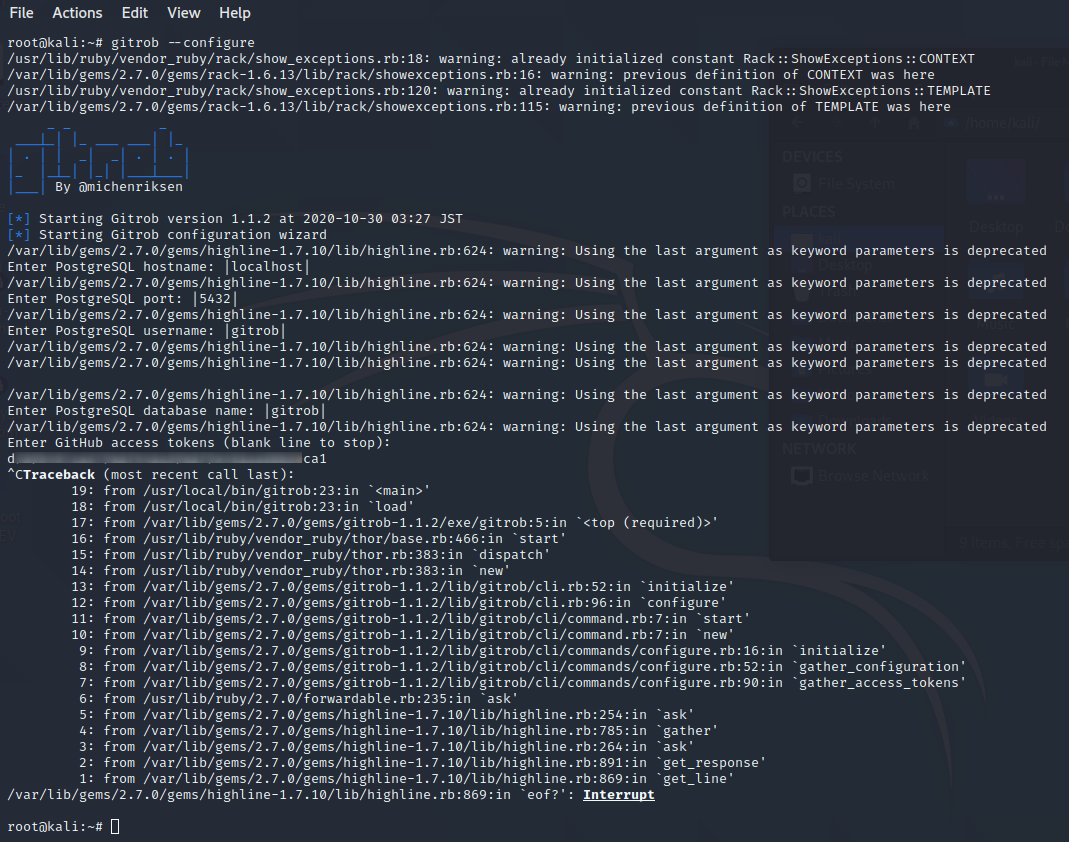Click the PostgreSQL port '5432' prompt
Viewport: 1069px width, 842px height.
pyautogui.click(x=122, y=299)
